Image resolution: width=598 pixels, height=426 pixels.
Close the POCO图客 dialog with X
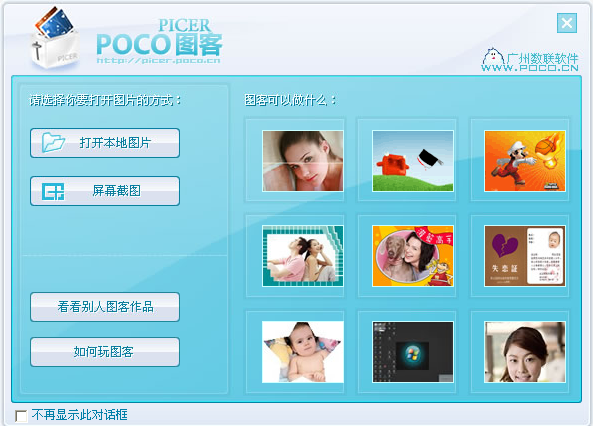[567, 23]
